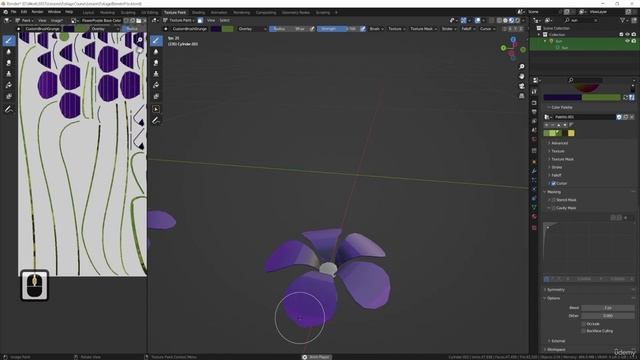Collapse the Masking panel

[x=553, y=192]
